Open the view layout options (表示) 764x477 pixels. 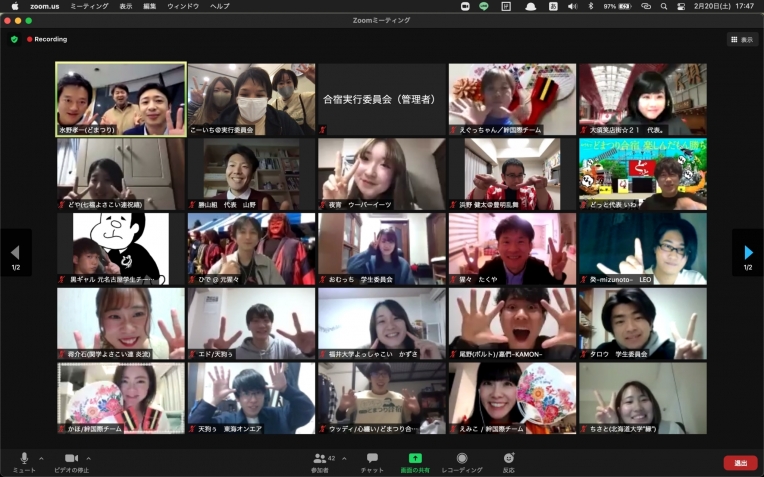pos(742,40)
